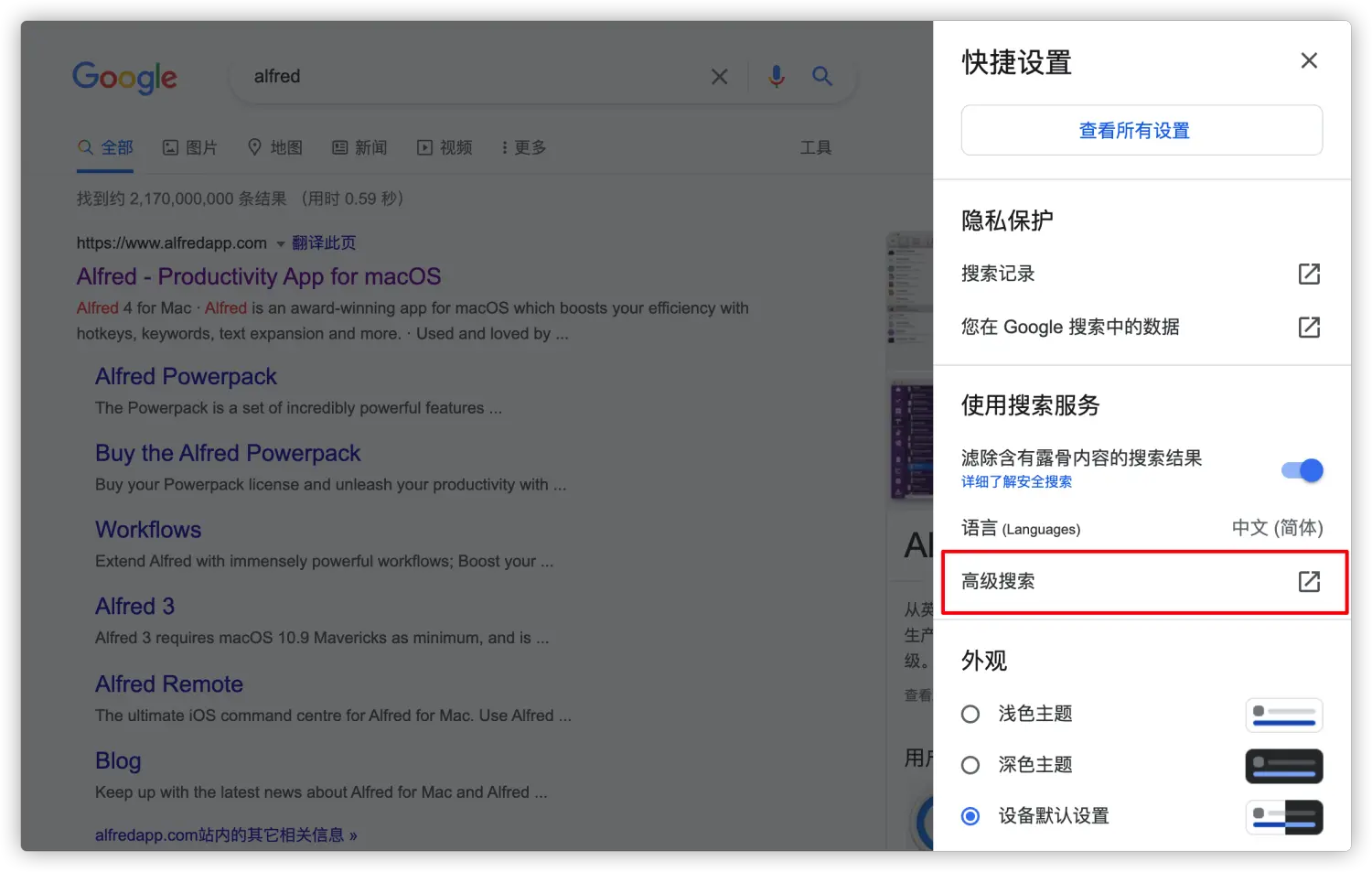1372x872 pixels.
Task: Close the quick settings panel
Action: coord(1309,60)
